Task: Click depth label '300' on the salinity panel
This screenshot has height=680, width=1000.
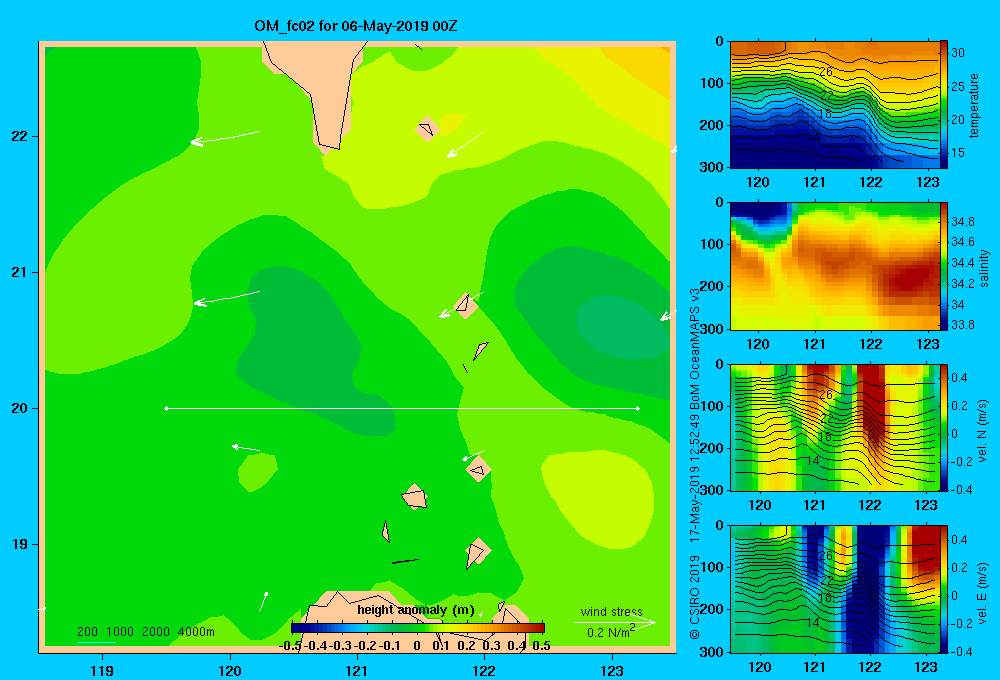Action: (x=714, y=329)
